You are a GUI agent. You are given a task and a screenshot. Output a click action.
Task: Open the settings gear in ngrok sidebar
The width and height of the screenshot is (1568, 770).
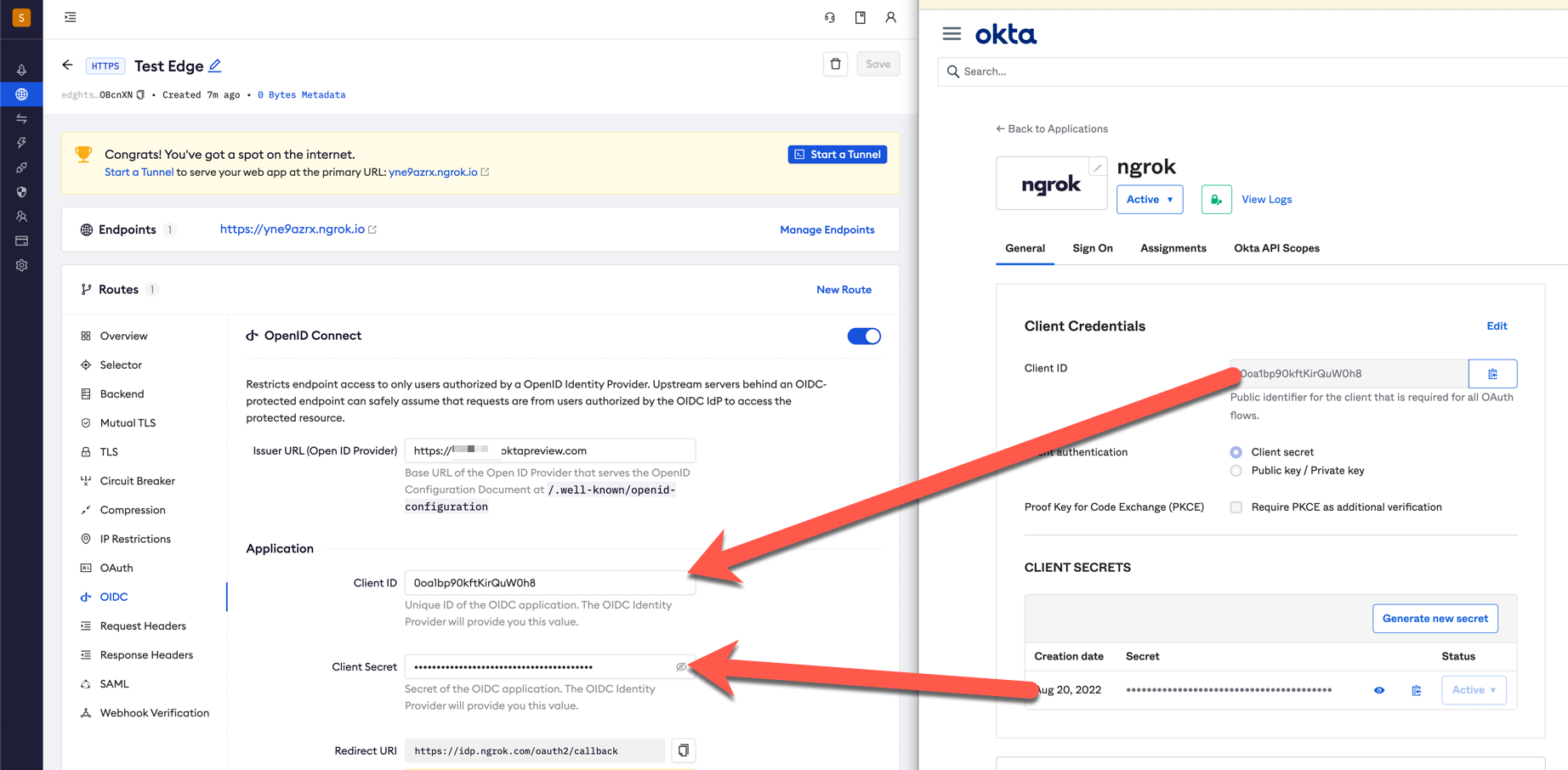[21, 264]
